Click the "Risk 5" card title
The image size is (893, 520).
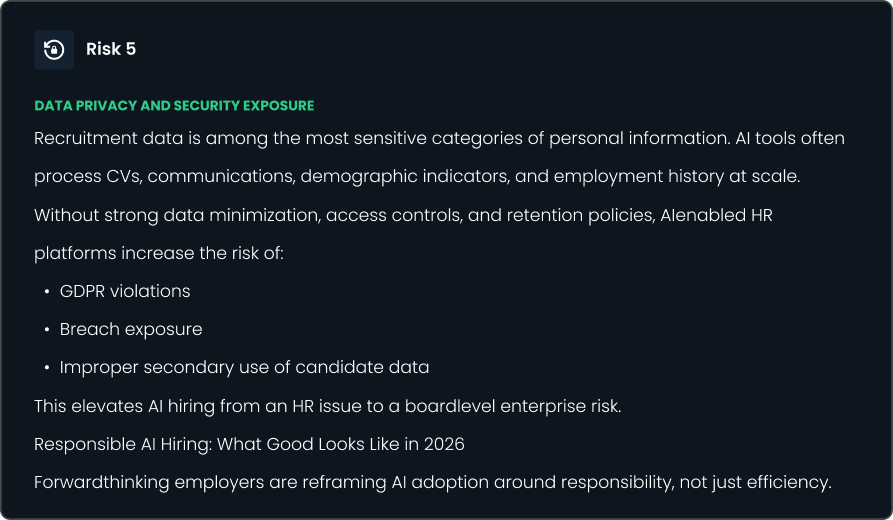(111, 49)
